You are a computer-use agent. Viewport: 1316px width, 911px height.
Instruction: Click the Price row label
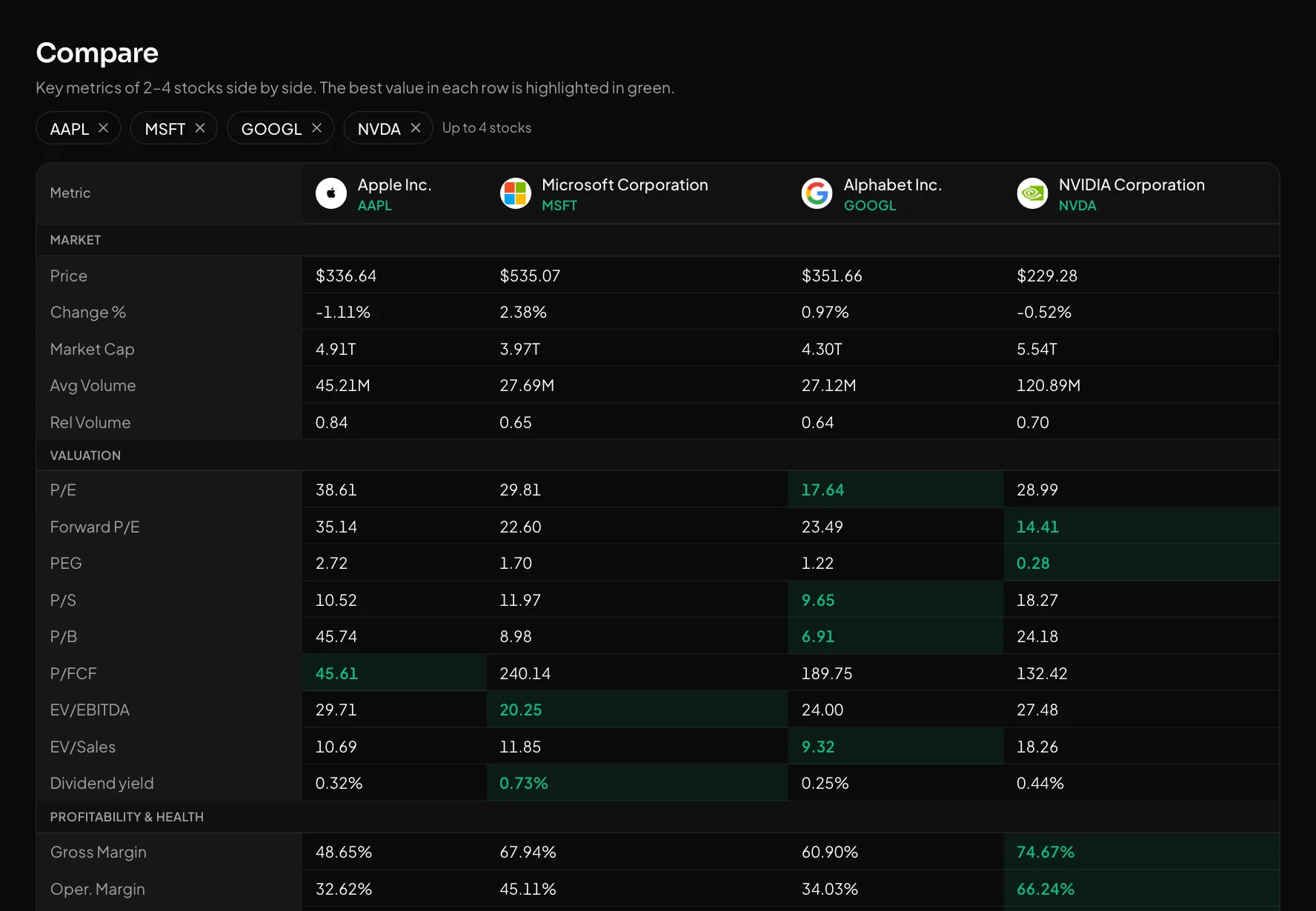click(x=69, y=276)
